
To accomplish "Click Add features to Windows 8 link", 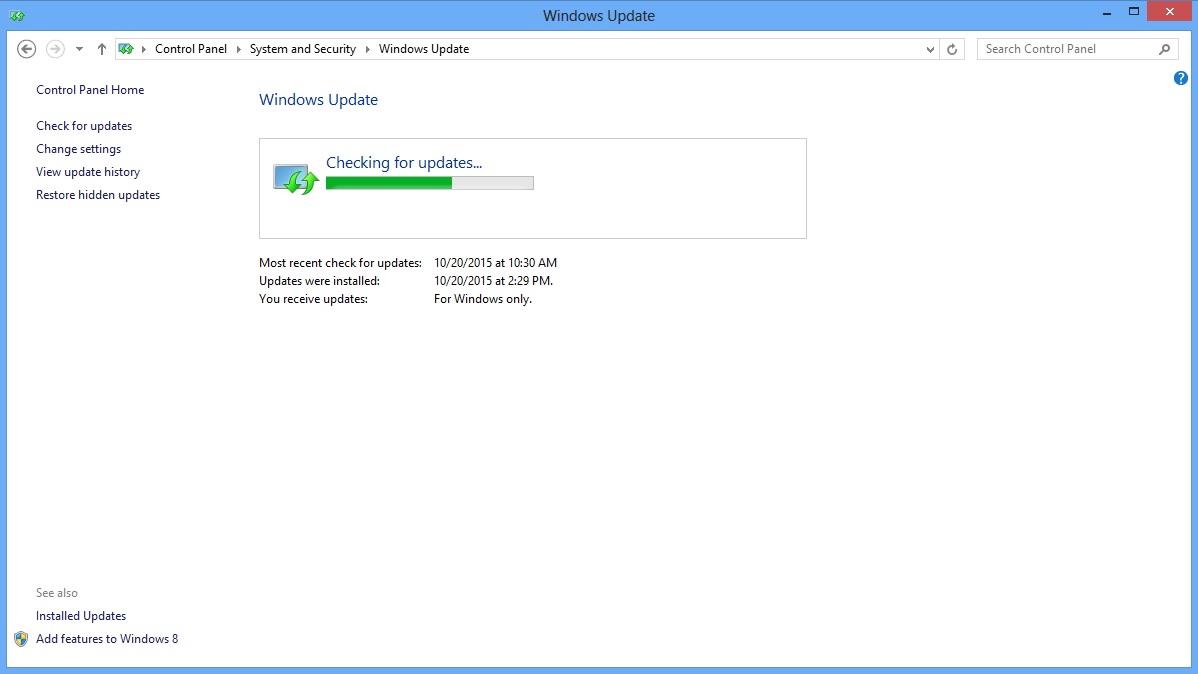I will point(107,638).
